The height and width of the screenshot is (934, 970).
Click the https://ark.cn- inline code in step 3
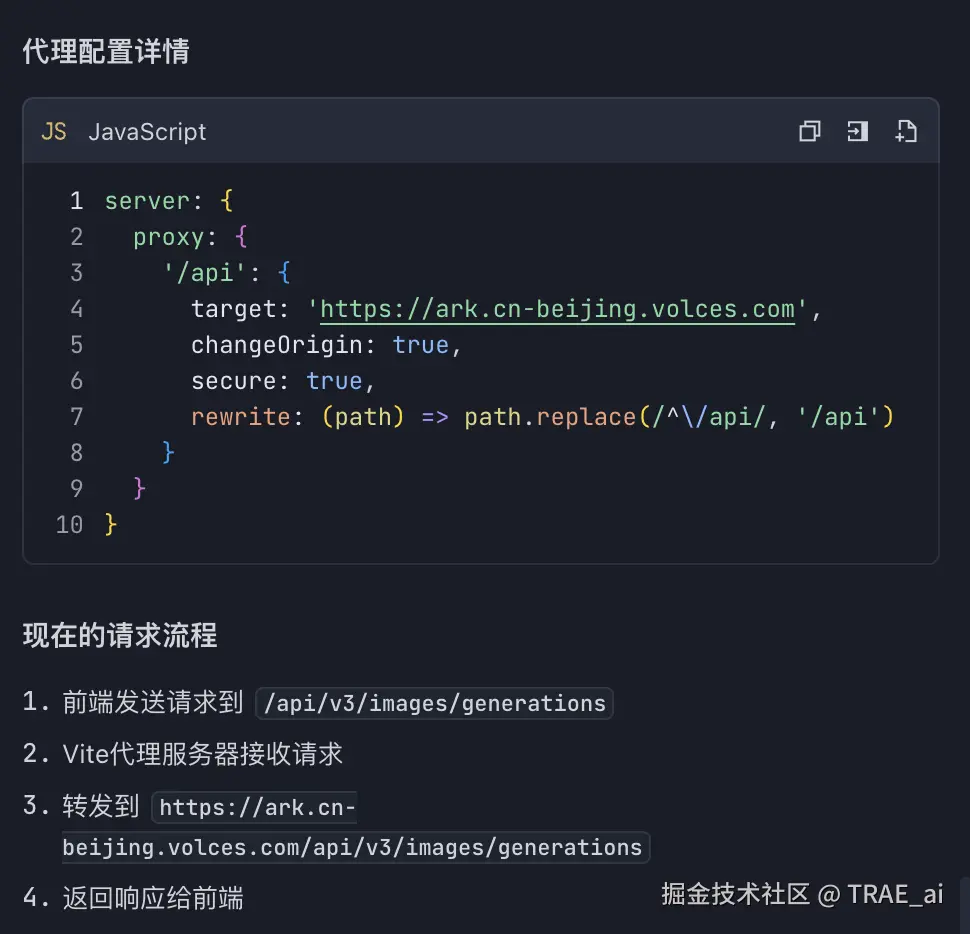click(256, 807)
